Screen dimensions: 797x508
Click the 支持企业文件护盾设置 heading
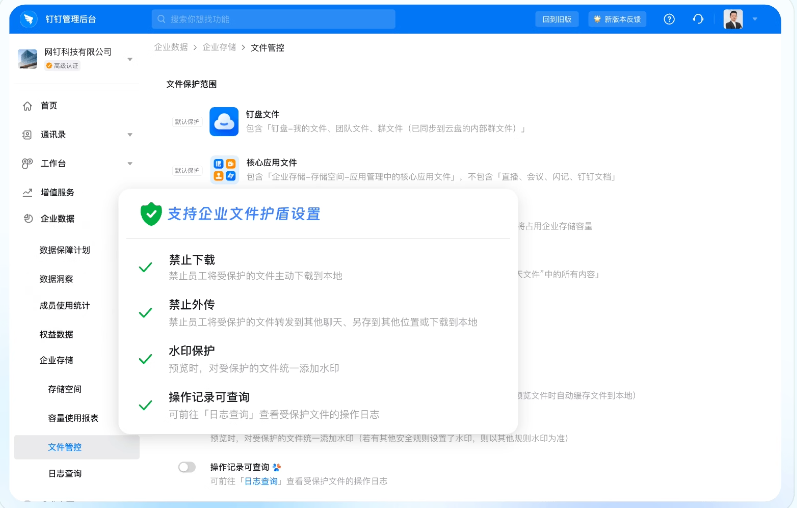coord(244,214)
